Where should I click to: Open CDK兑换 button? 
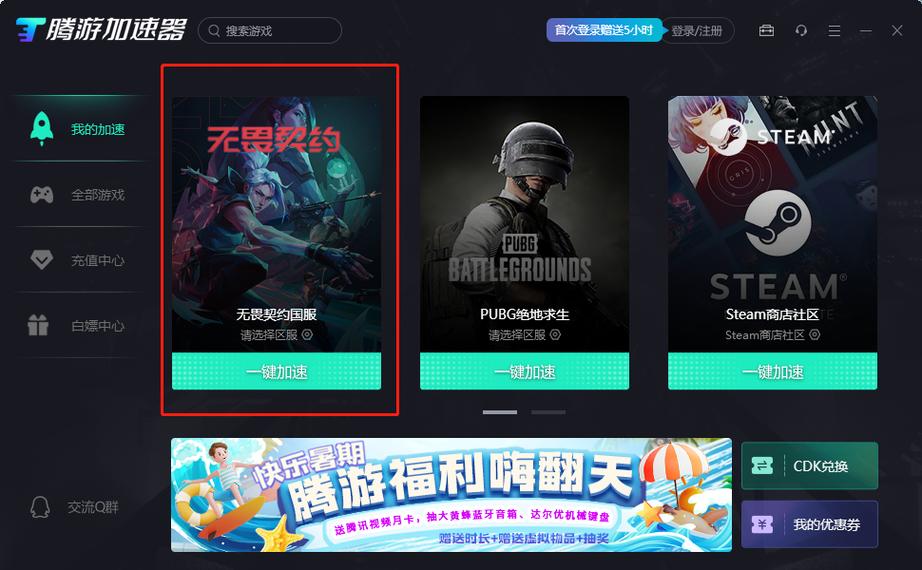click(810, 466)
